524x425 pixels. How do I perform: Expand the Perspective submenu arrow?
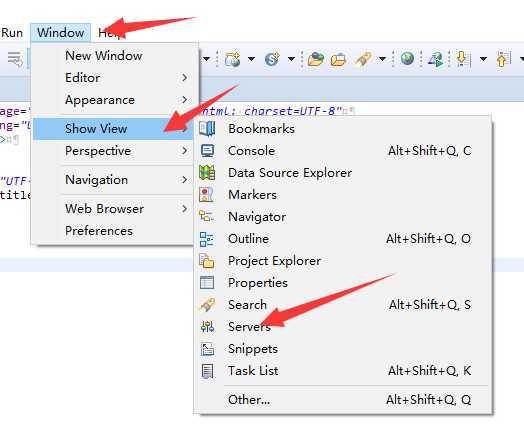point(184,151)
